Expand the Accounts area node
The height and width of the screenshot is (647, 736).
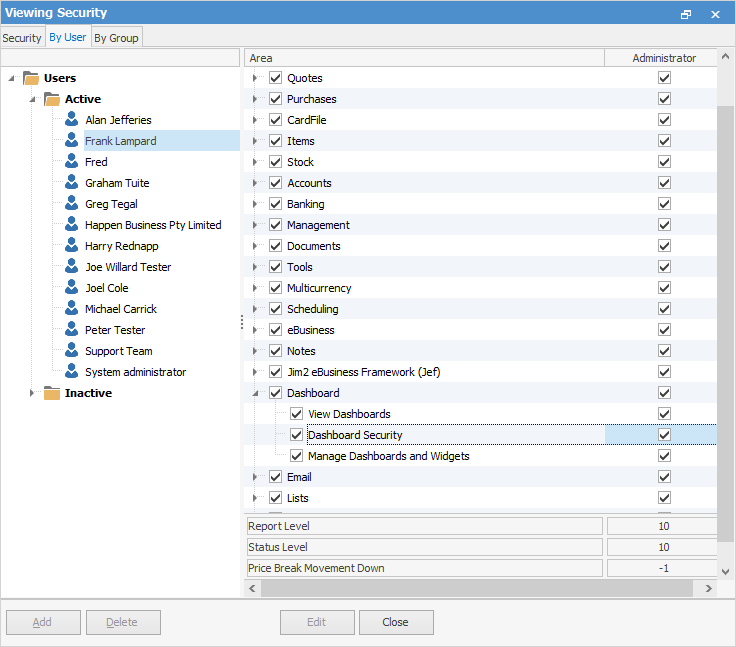coord(254,183)
